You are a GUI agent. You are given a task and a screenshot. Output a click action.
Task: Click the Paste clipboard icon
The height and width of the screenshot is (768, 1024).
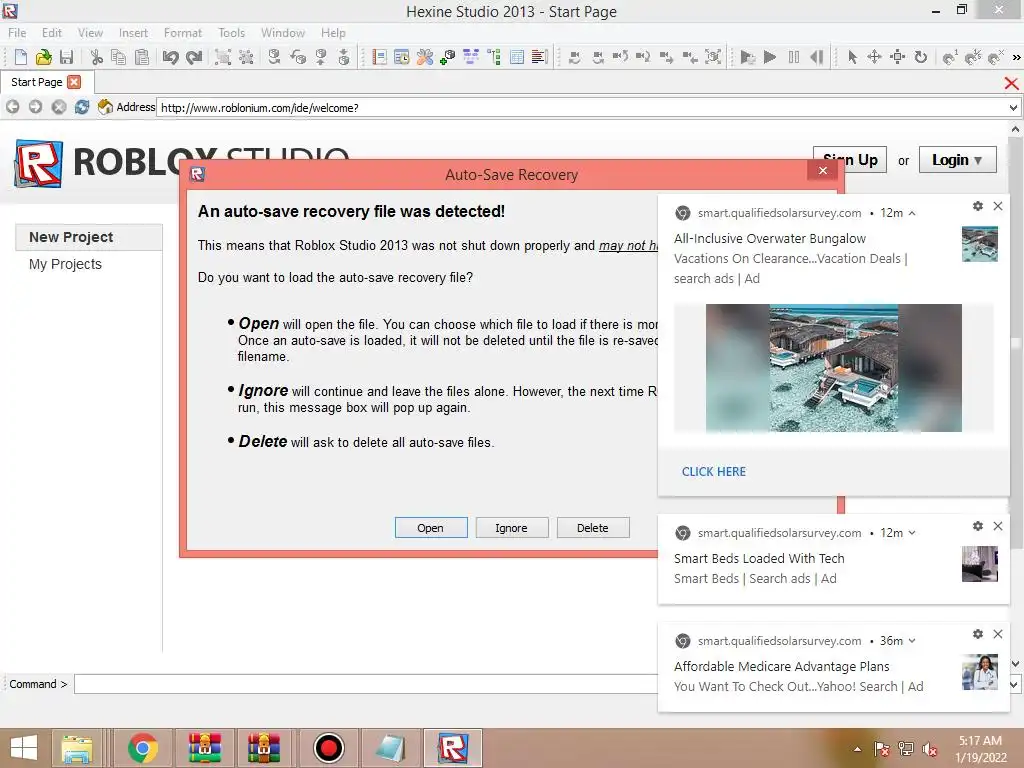[141, 57]
